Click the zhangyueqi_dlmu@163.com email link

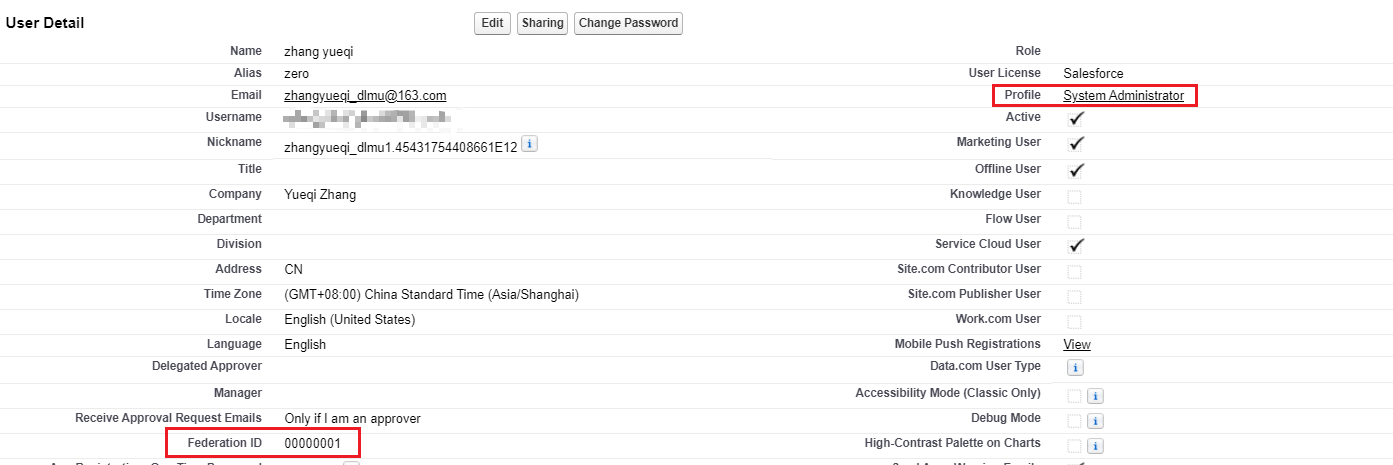[365, 96]
